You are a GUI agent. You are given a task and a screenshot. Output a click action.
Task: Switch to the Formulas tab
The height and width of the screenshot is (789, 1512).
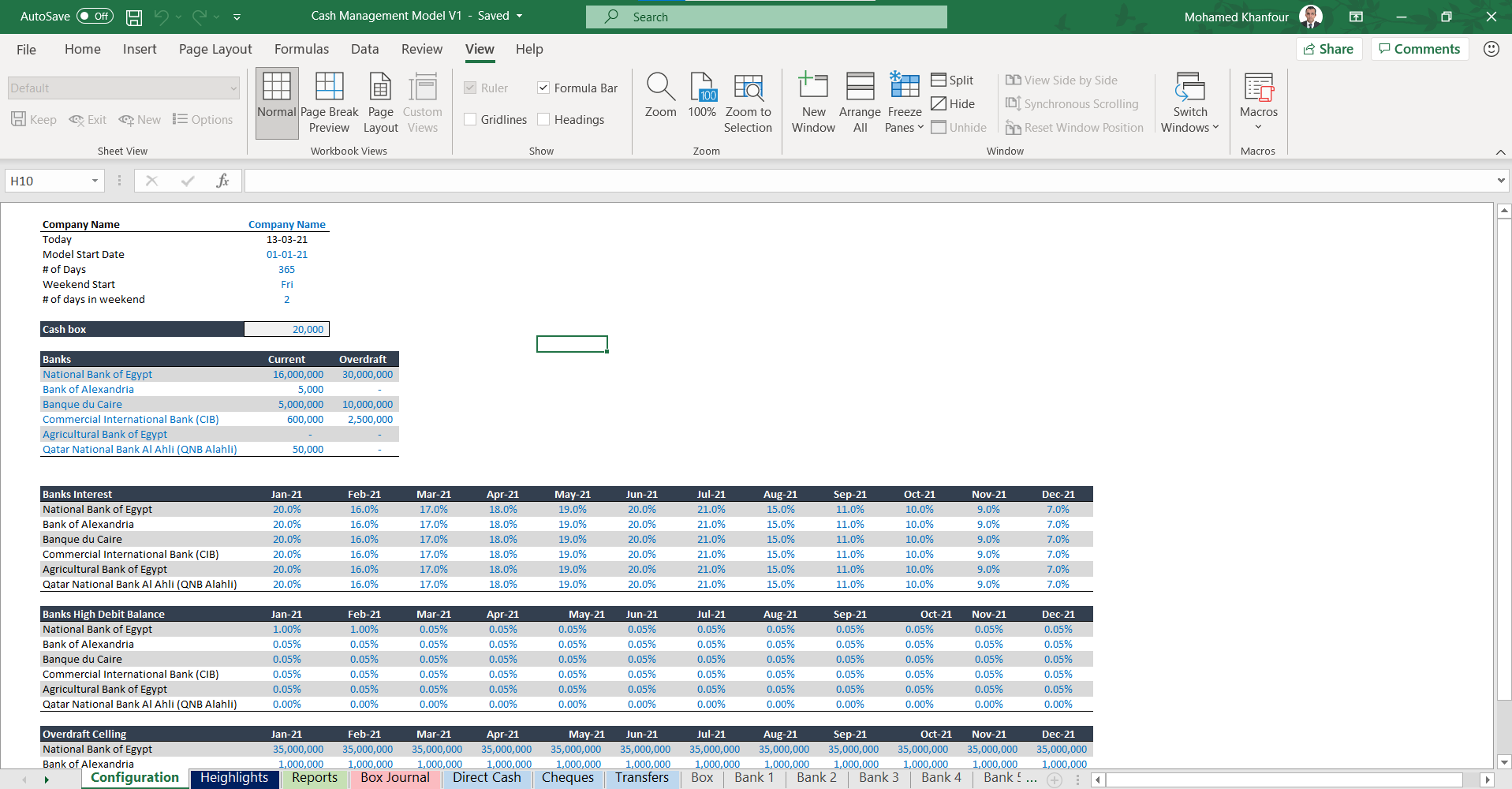301,49
